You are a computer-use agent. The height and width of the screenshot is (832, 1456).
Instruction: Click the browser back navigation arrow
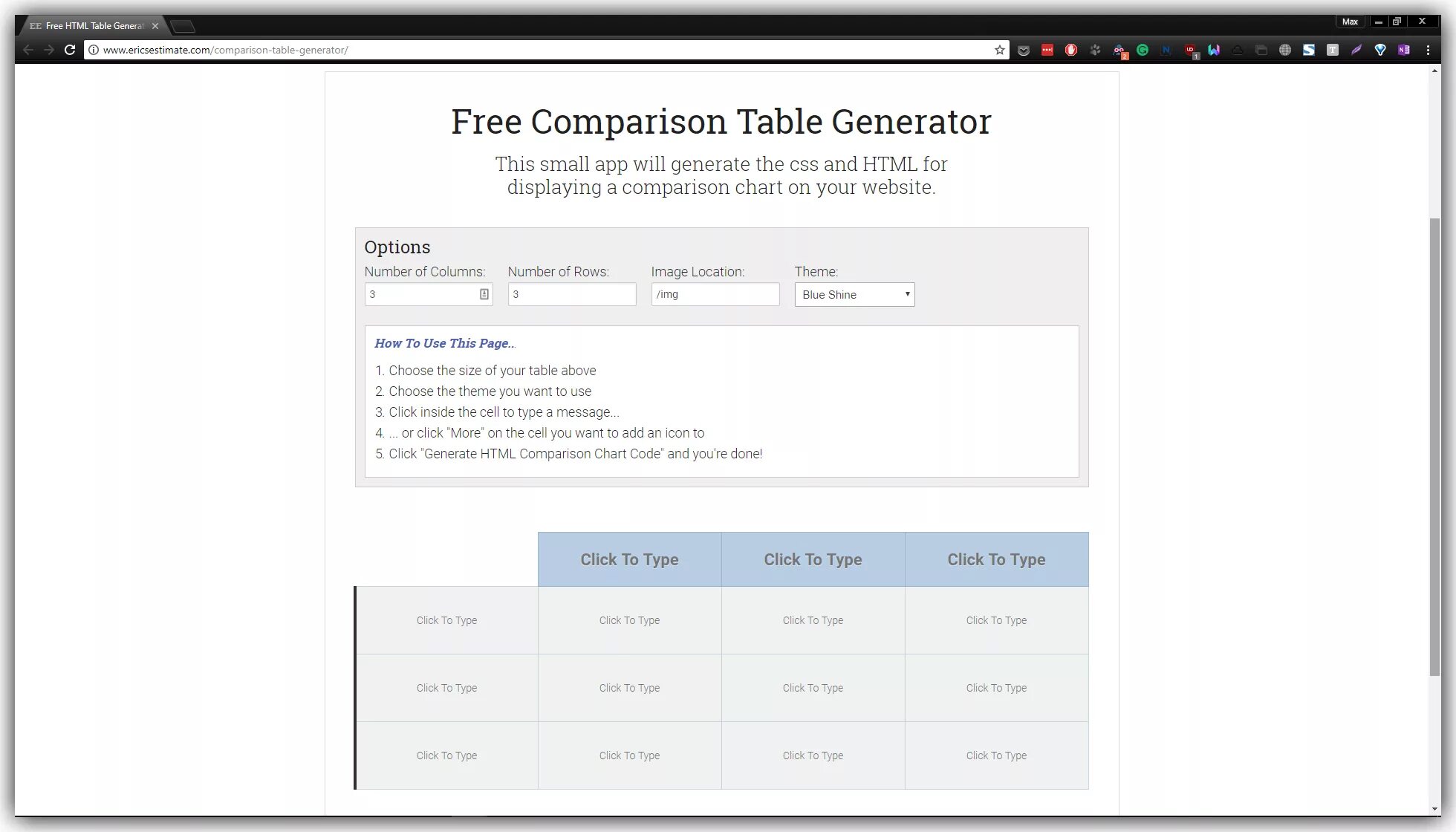pyautogui.click(x=28, y=50)
